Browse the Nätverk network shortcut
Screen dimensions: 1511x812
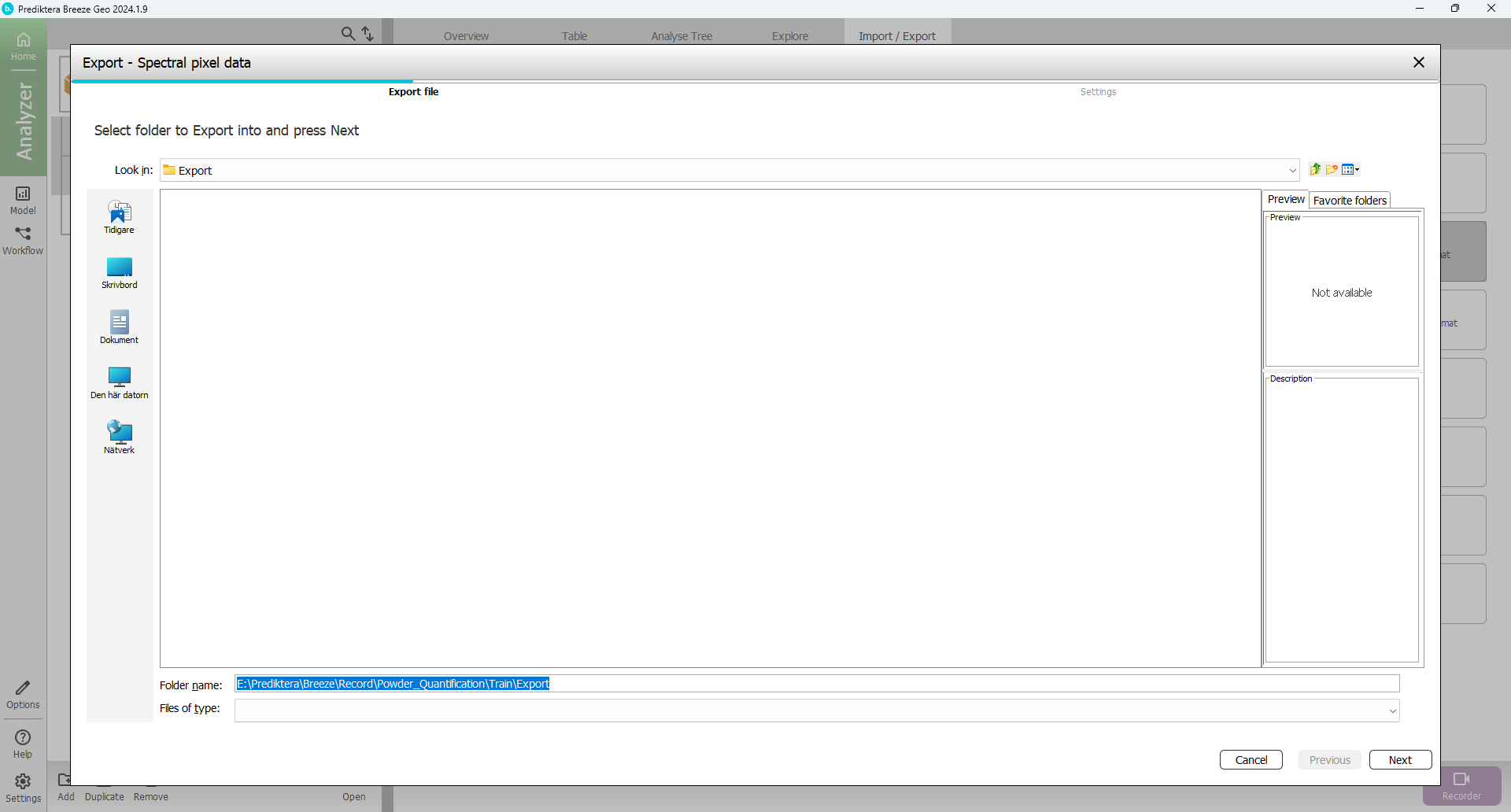coord(119,437)
